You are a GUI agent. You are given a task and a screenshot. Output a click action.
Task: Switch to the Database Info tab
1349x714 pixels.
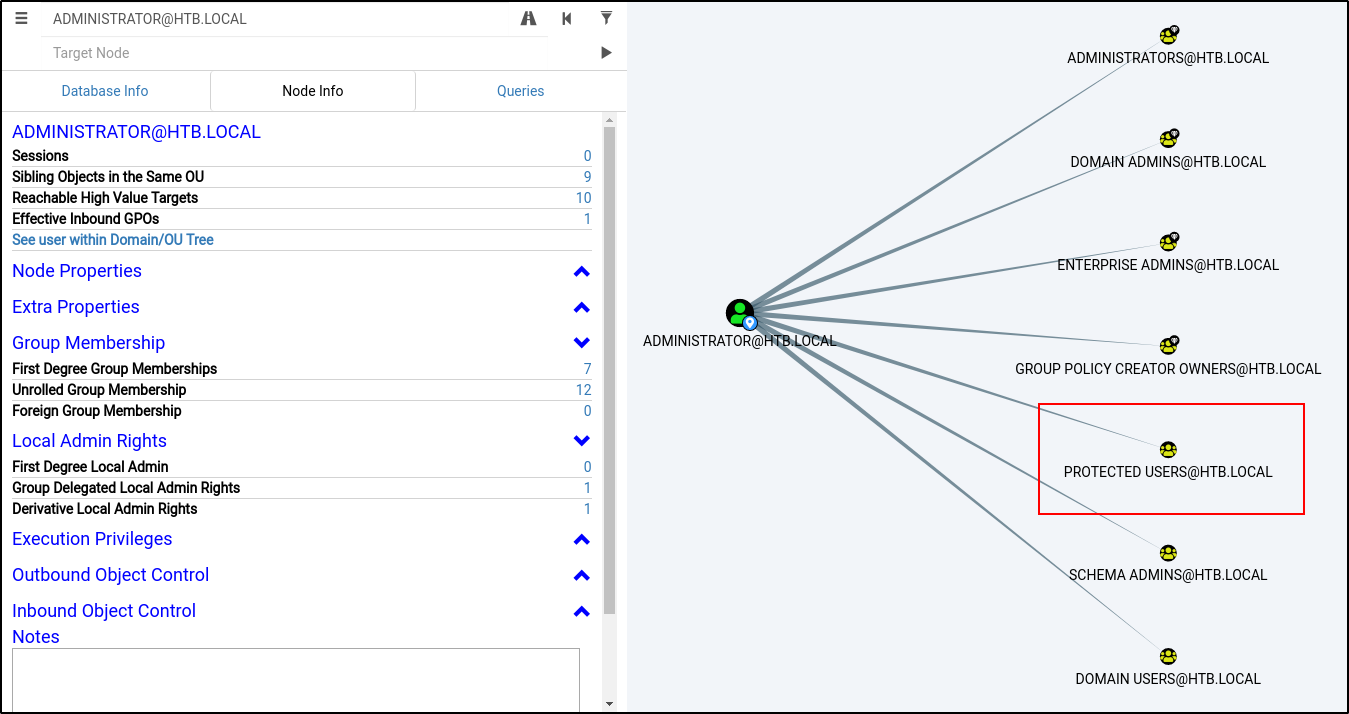pyautogui.click(x=105, y=91)
